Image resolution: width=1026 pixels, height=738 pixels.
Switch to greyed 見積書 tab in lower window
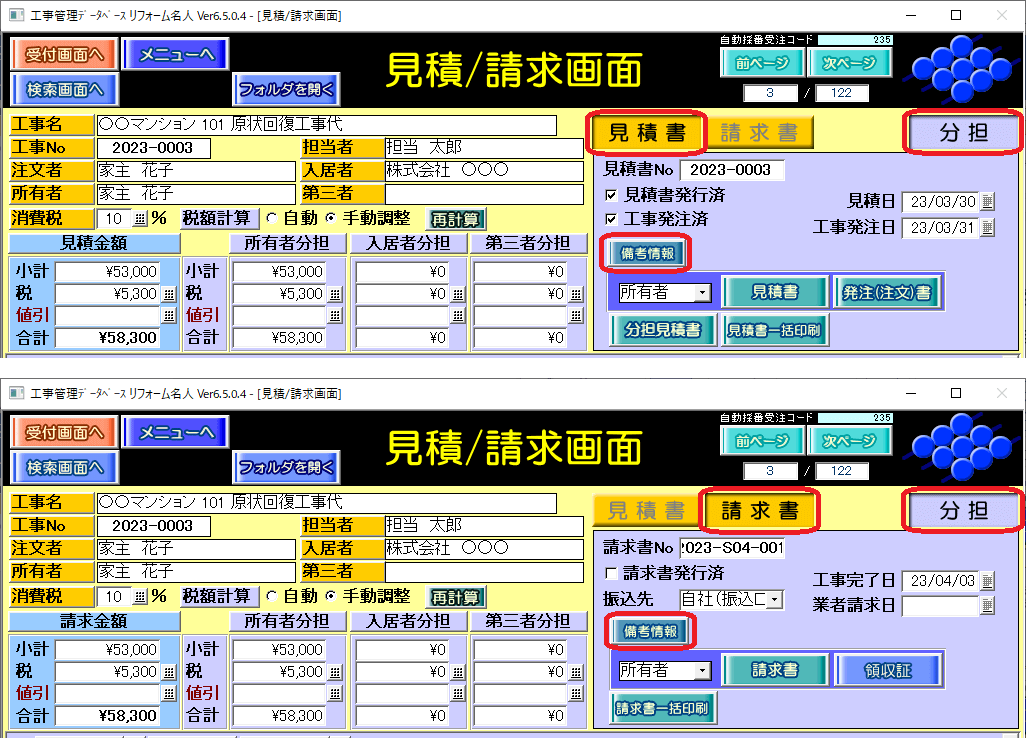pos(646,511)
